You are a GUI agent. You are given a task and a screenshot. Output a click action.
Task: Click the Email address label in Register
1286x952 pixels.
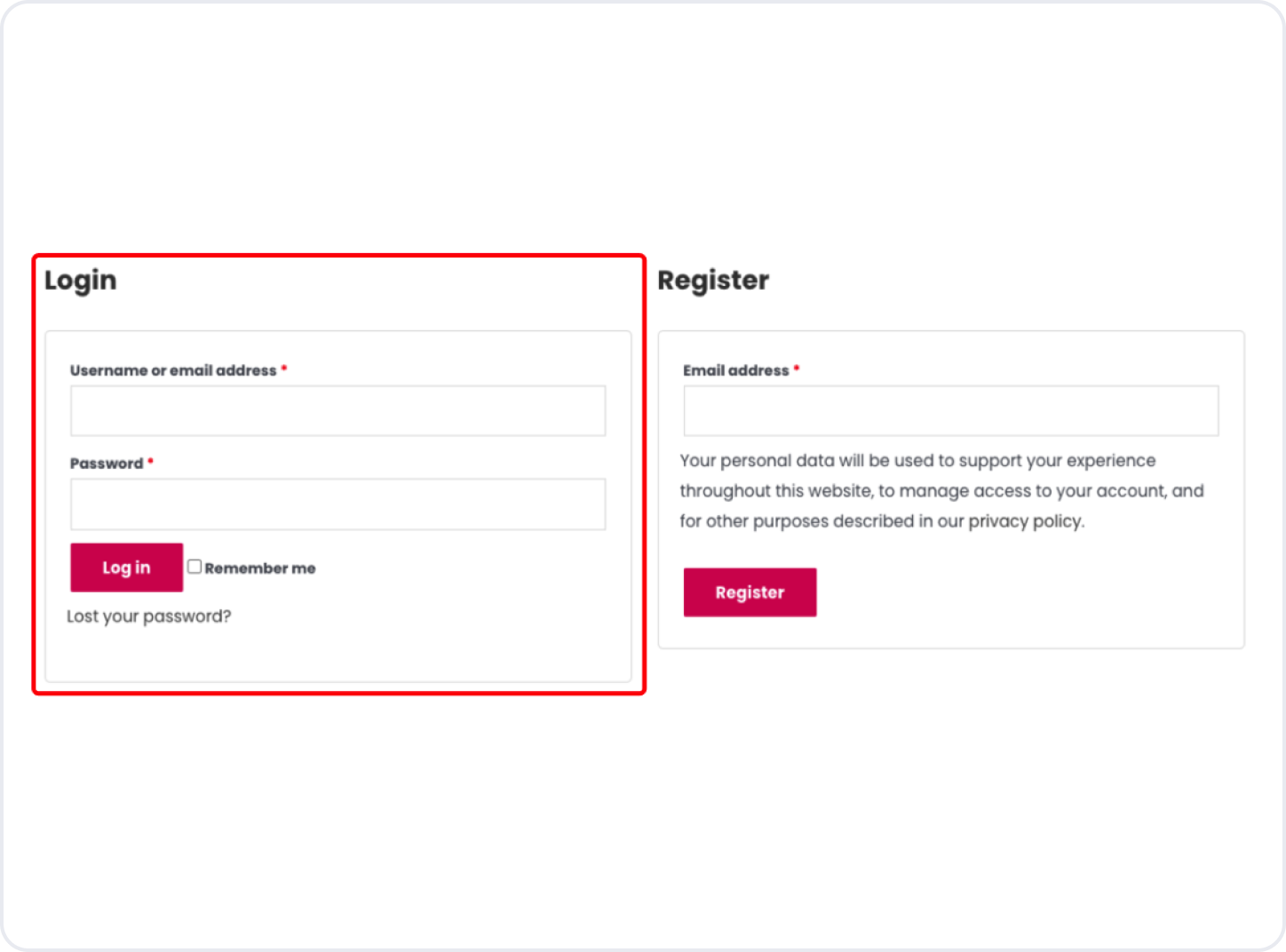pyautogui.click(x=735, y=370)
